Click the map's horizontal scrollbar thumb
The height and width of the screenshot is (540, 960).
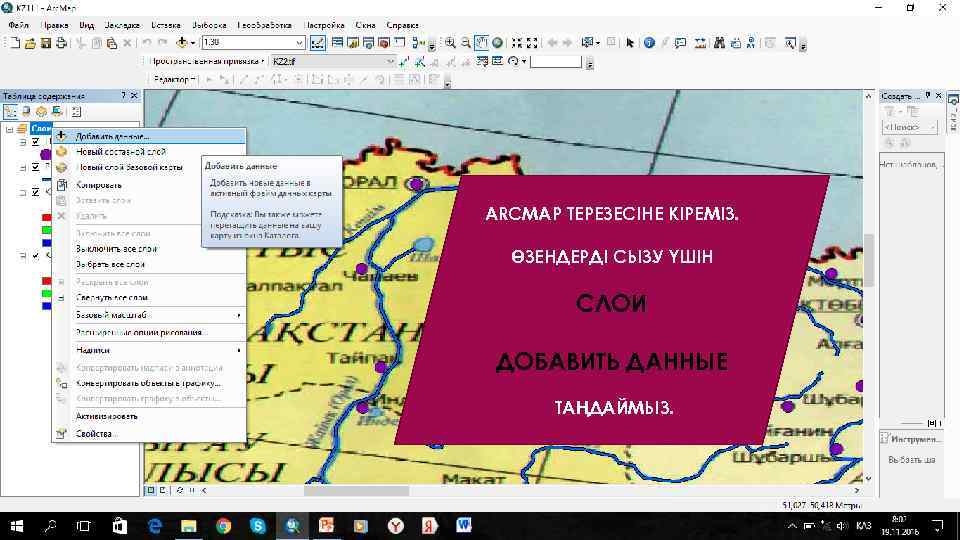click(x=357, y=490)
